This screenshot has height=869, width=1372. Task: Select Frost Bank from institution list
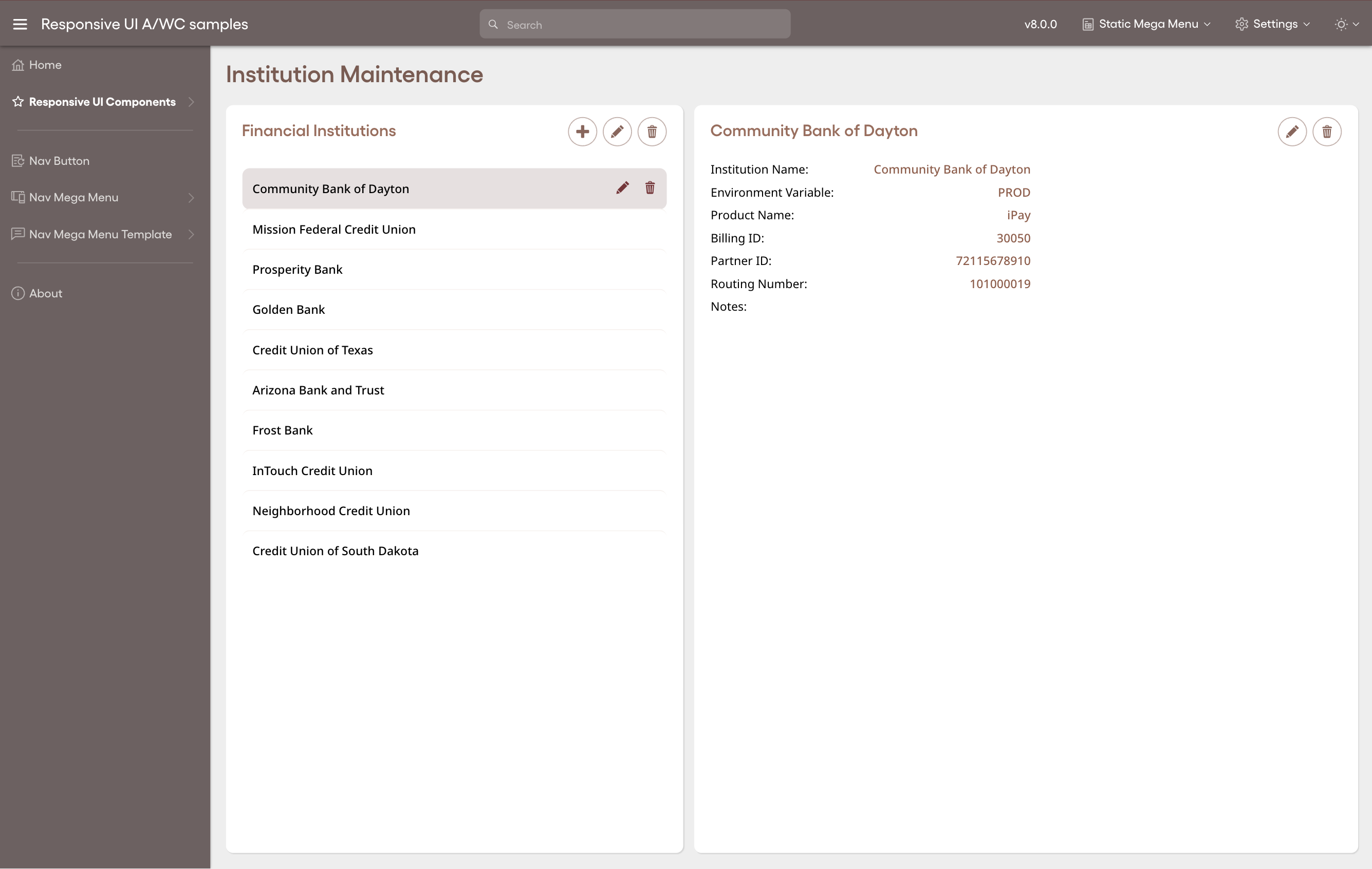tap(282, 430)
